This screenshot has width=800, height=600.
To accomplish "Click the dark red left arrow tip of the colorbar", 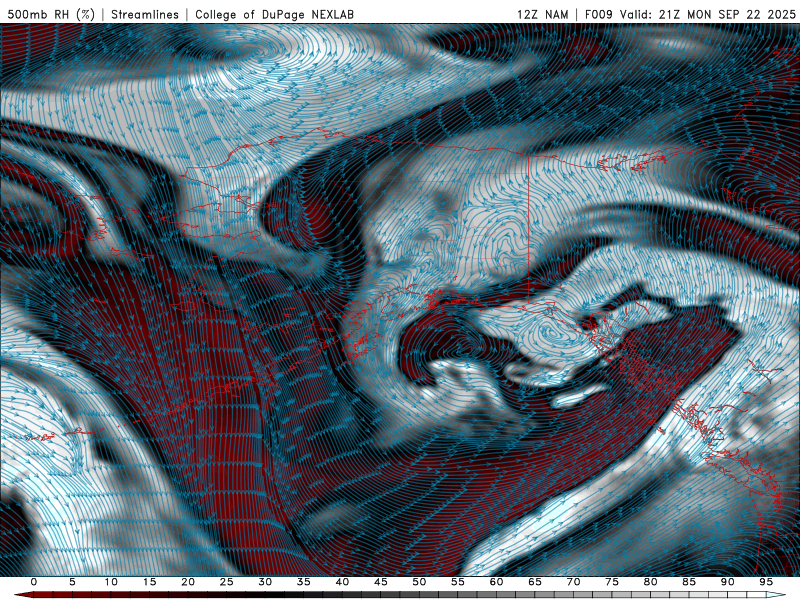I will (23, 595).
